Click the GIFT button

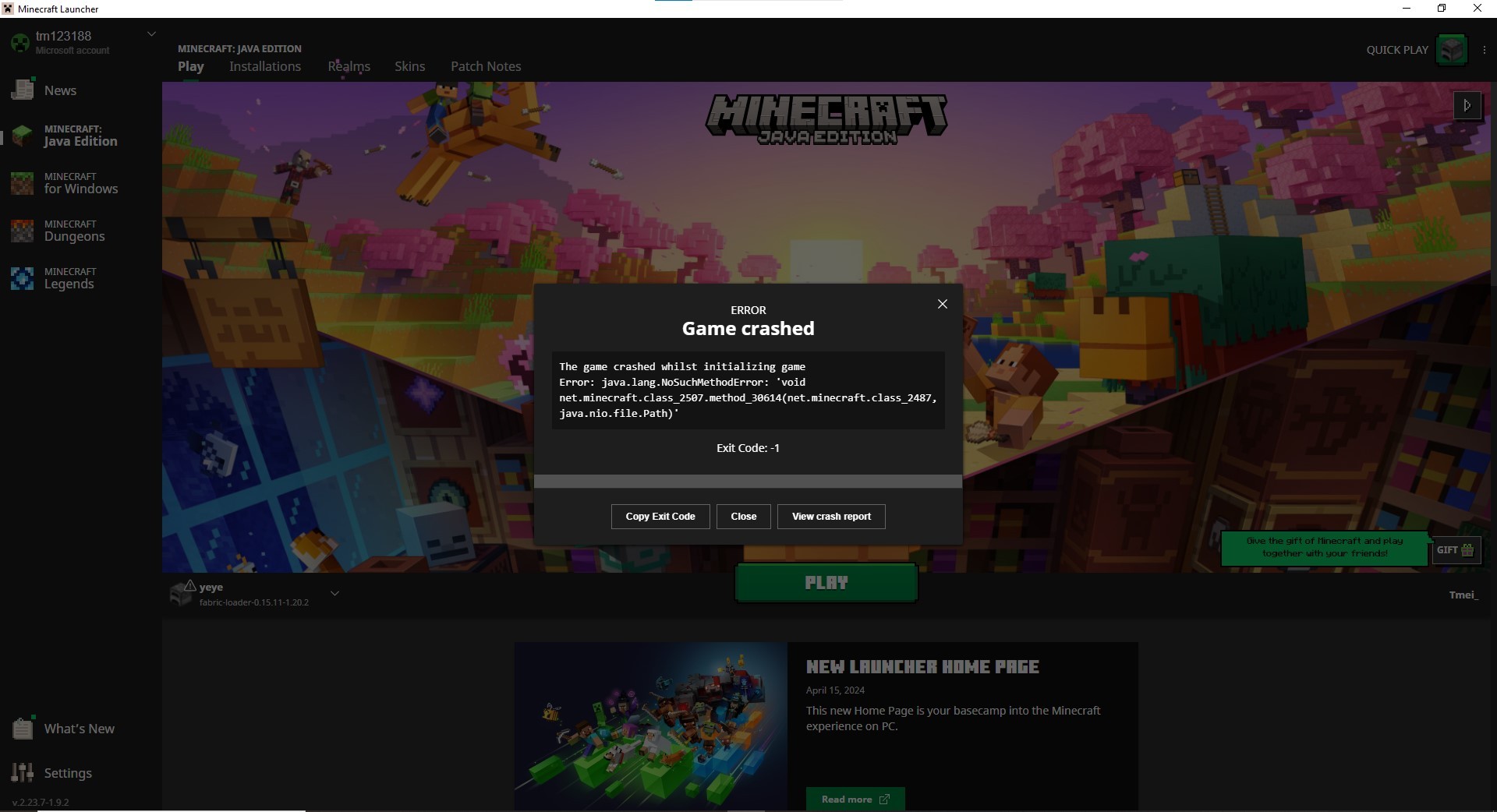[1456, 550]
